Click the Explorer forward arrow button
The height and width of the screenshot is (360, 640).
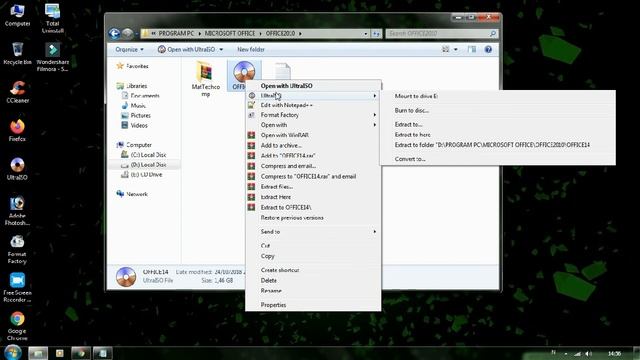point(128,33)
